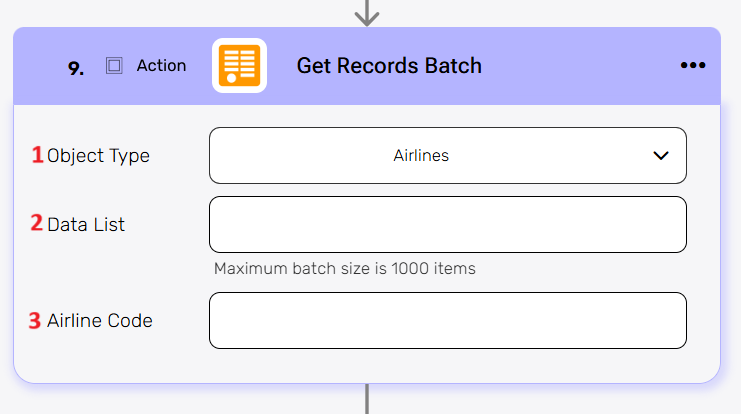741x414 pixels.
Task: Click the outgoing connector line below the card
Action: tap(368, 399)
